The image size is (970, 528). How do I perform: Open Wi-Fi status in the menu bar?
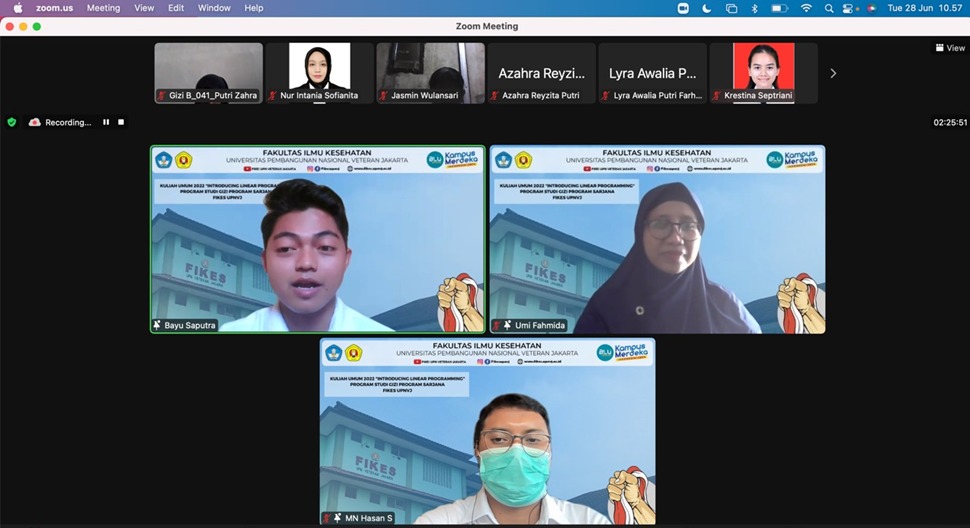806,8
